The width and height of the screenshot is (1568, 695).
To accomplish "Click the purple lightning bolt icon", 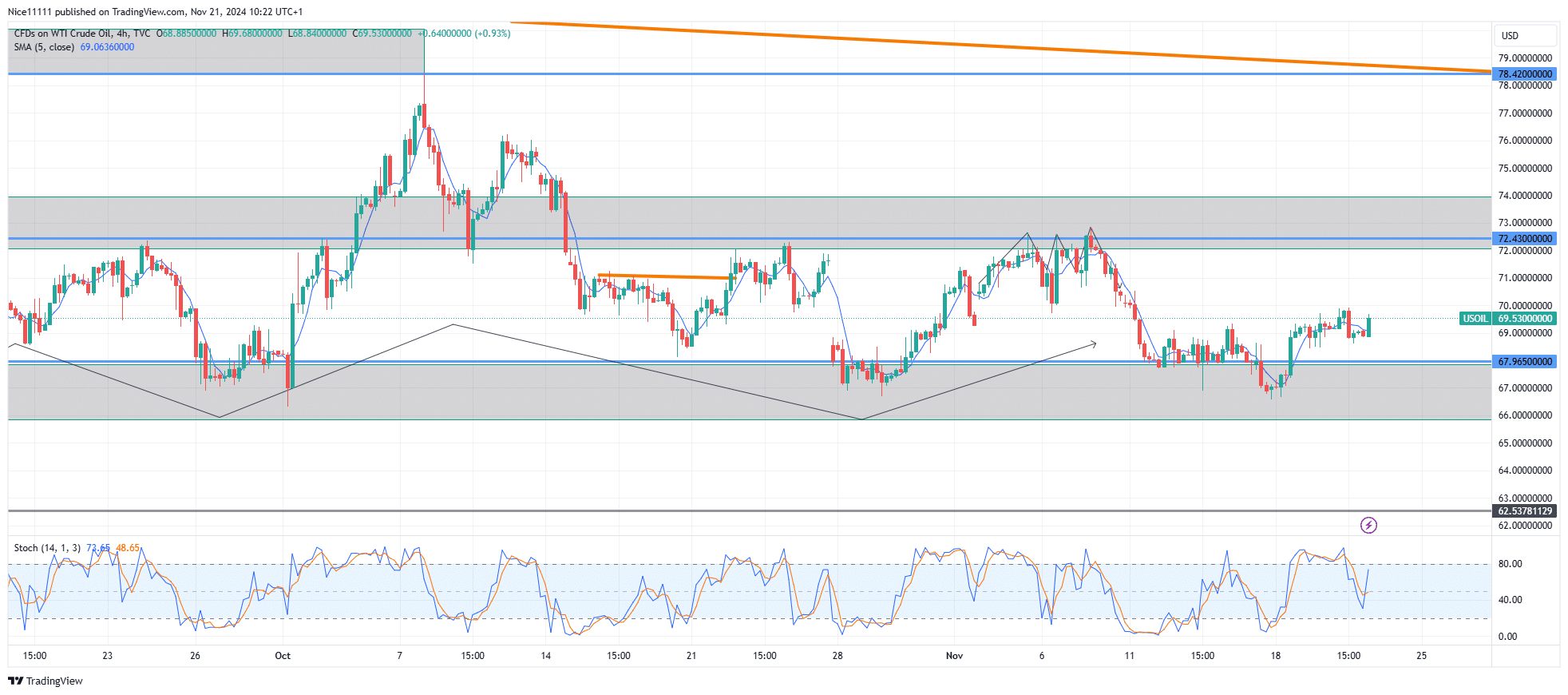I will tap(1368, 525).
